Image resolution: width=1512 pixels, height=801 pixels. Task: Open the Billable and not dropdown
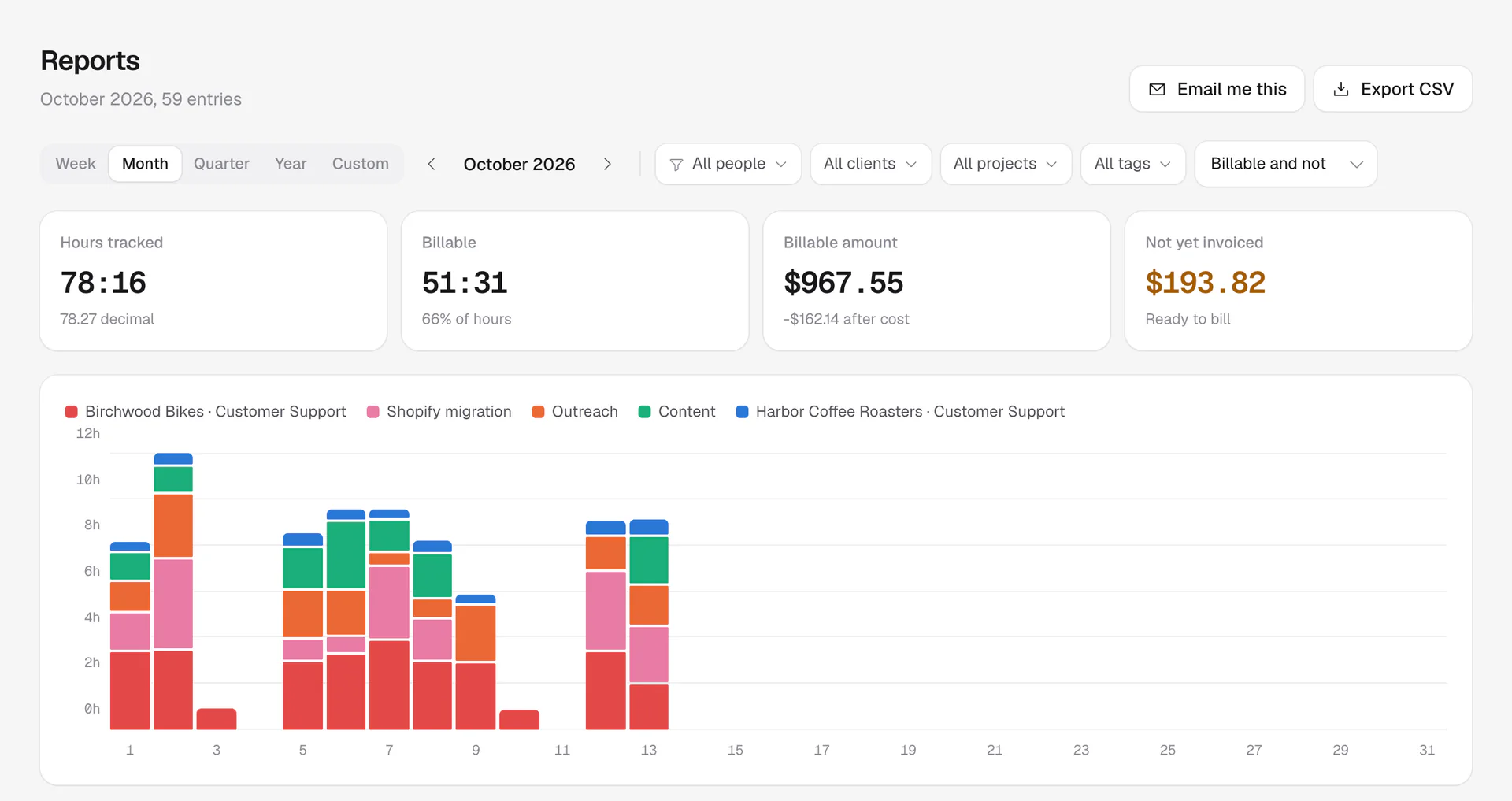pos(1286,164)
